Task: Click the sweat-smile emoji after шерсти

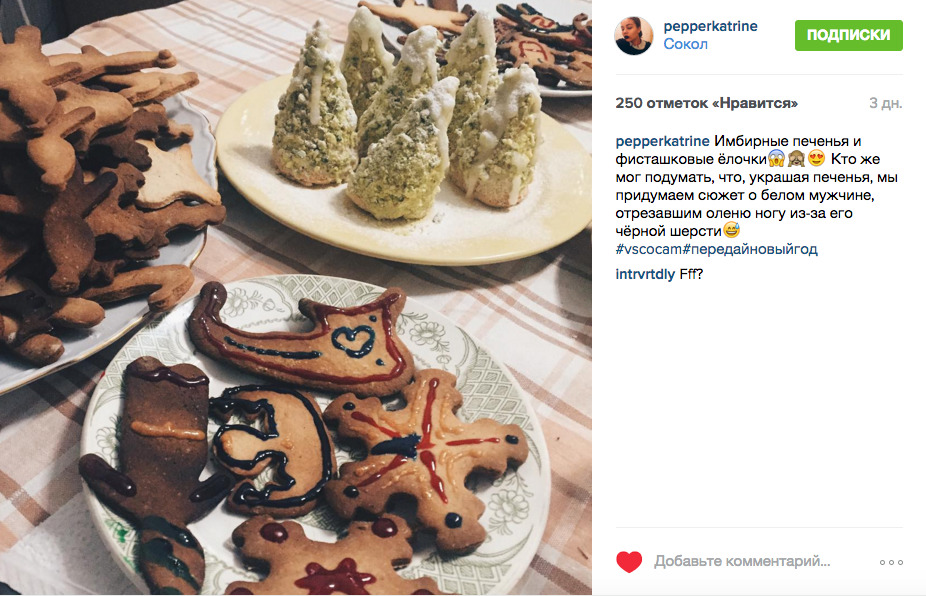Action: point(731,230)
